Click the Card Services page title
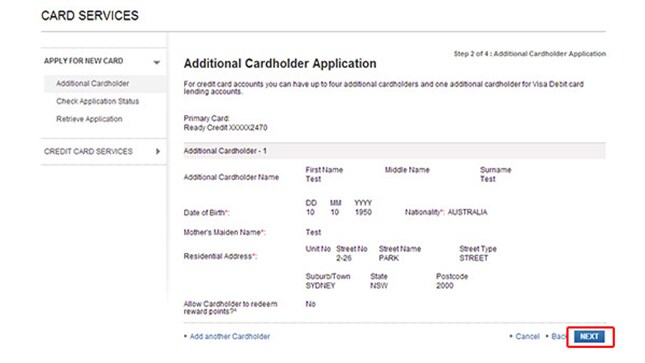 pos(90,16)
